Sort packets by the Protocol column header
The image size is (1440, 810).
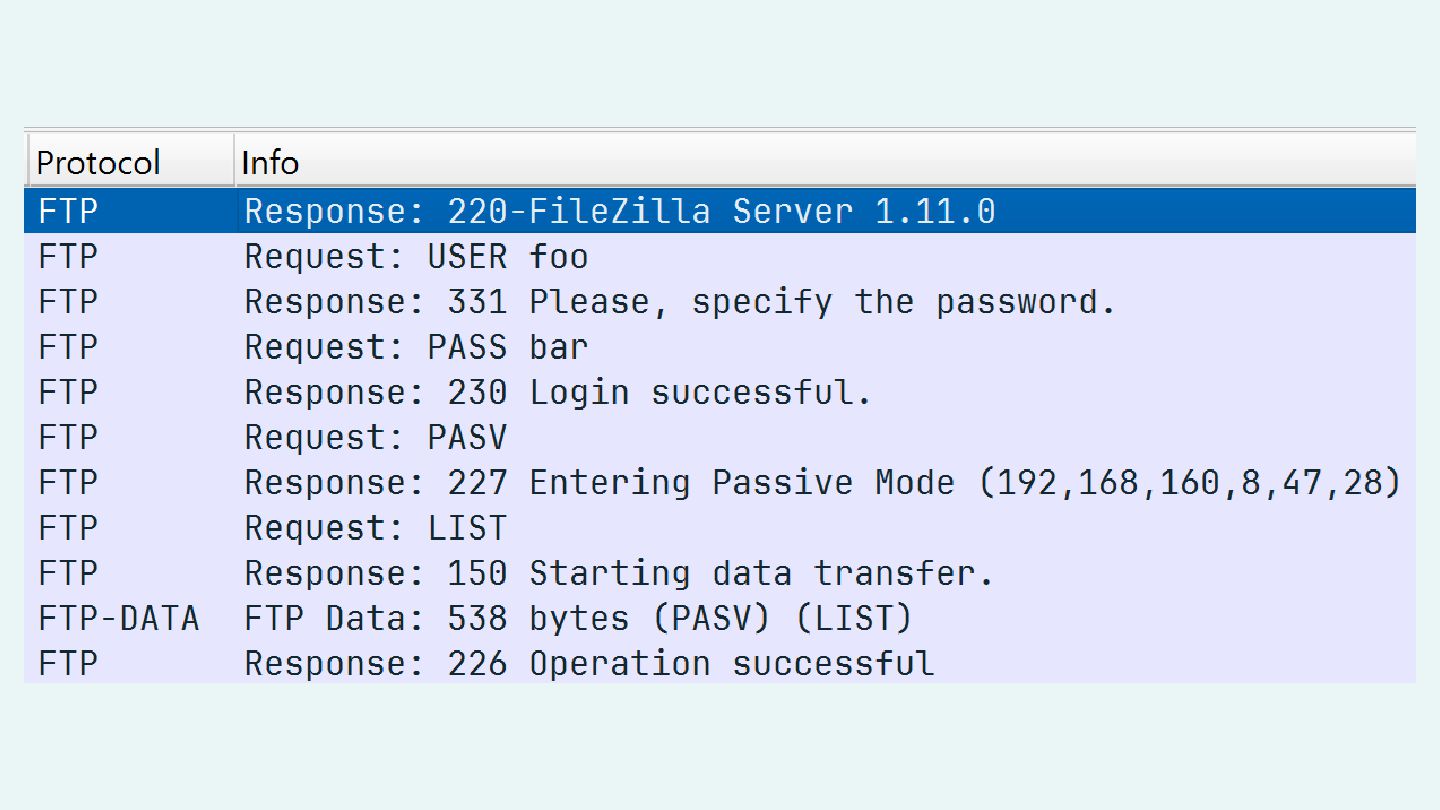pos(130,162)
